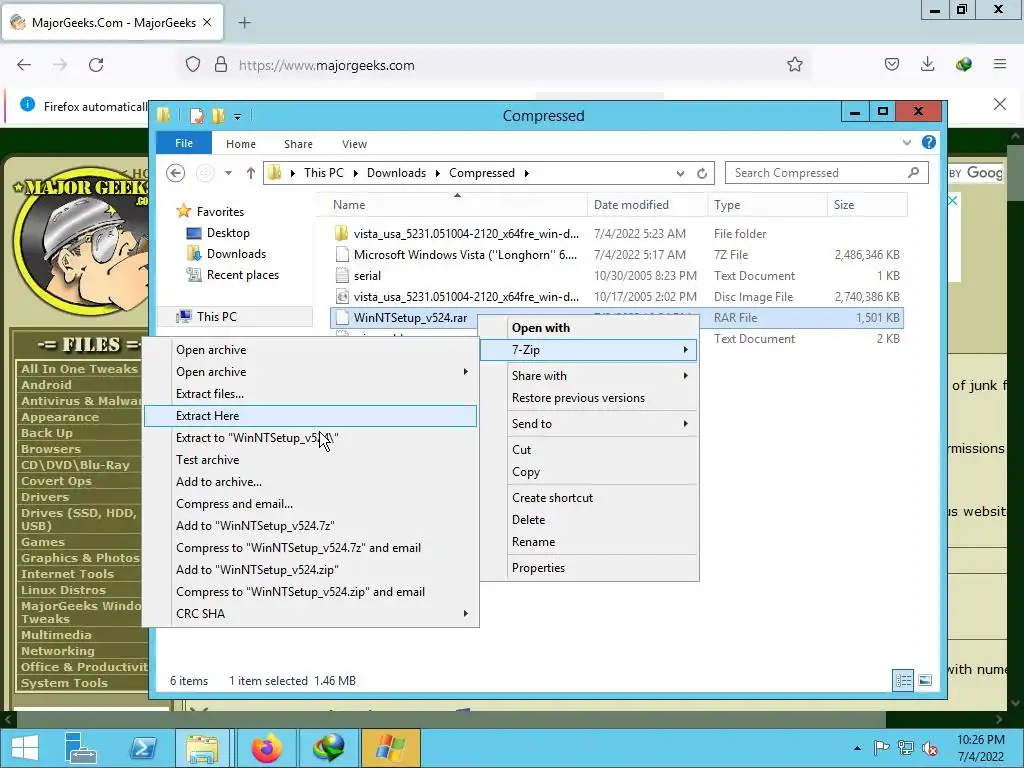1024x768 pixels.
Task: Click Explorer back navigation arrow
Action: click(x=175, y=173)
